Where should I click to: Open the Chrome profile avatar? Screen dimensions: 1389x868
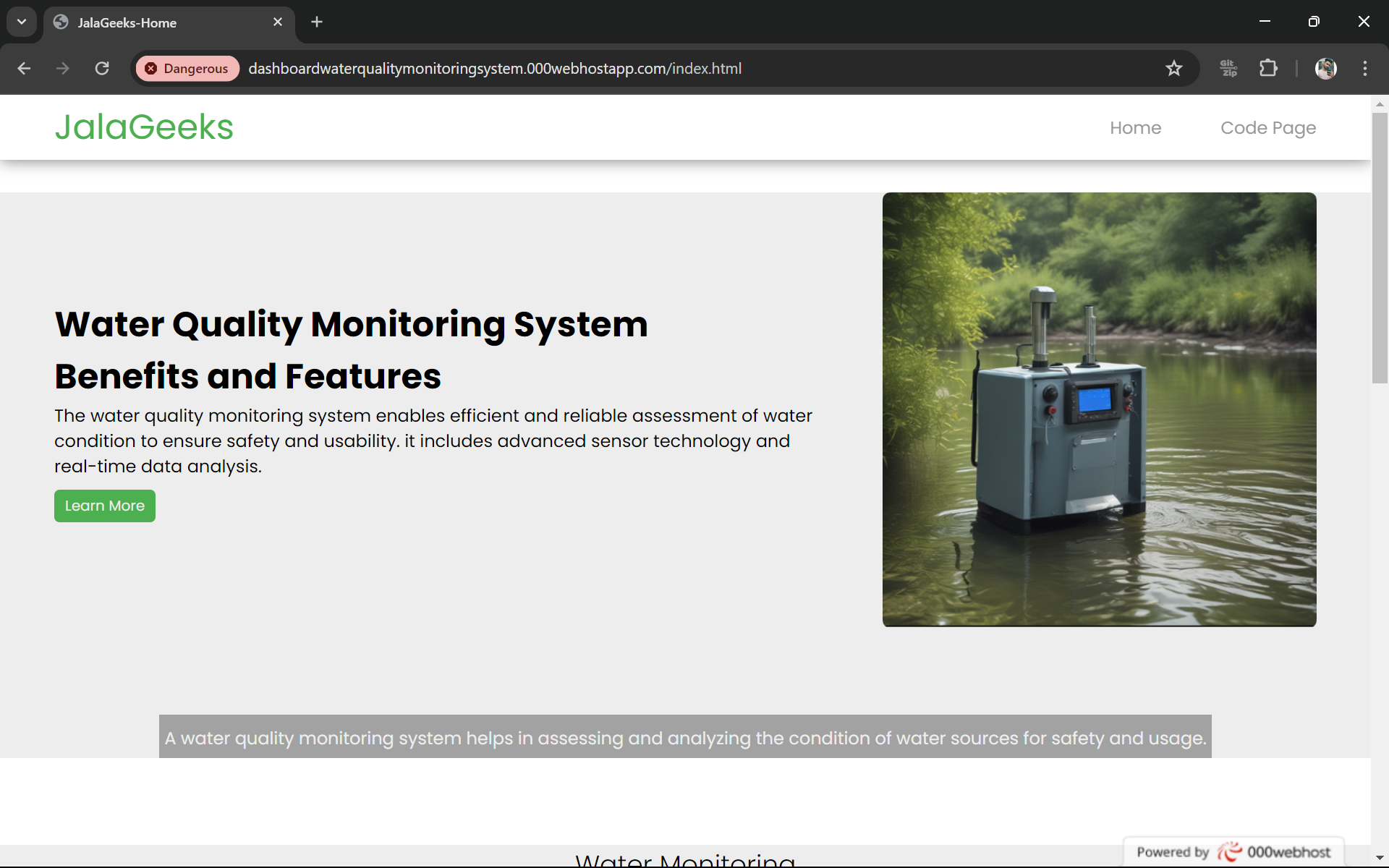point(1325,69)
